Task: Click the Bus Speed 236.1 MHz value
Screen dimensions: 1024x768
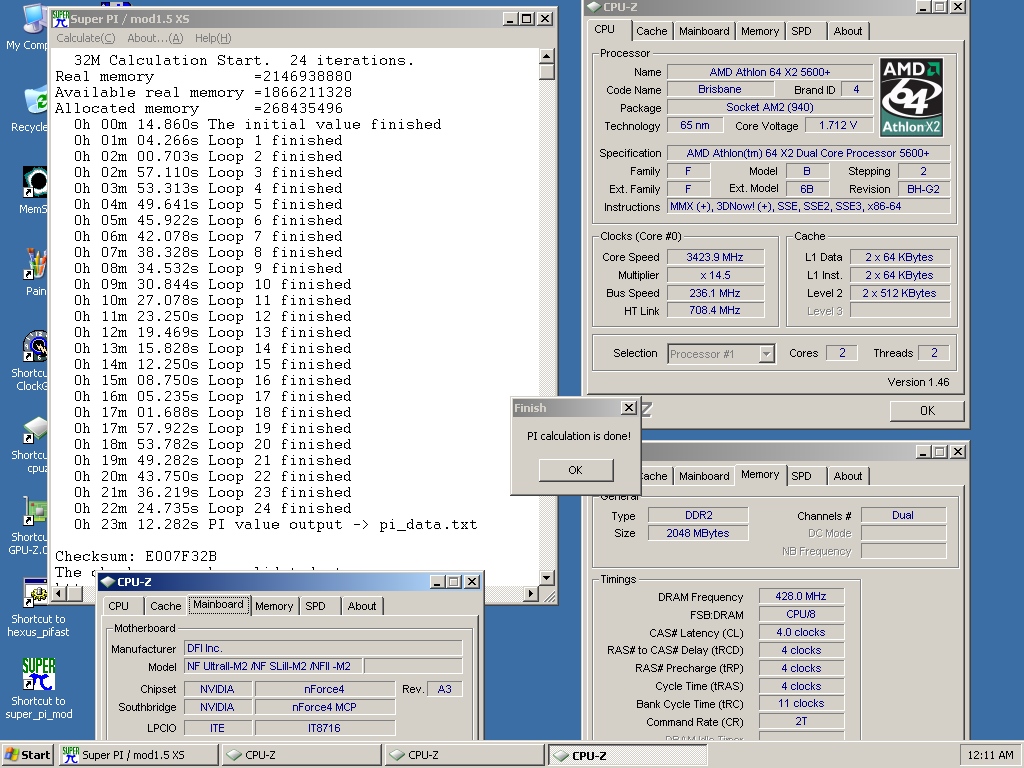Action: pos(715,293)
